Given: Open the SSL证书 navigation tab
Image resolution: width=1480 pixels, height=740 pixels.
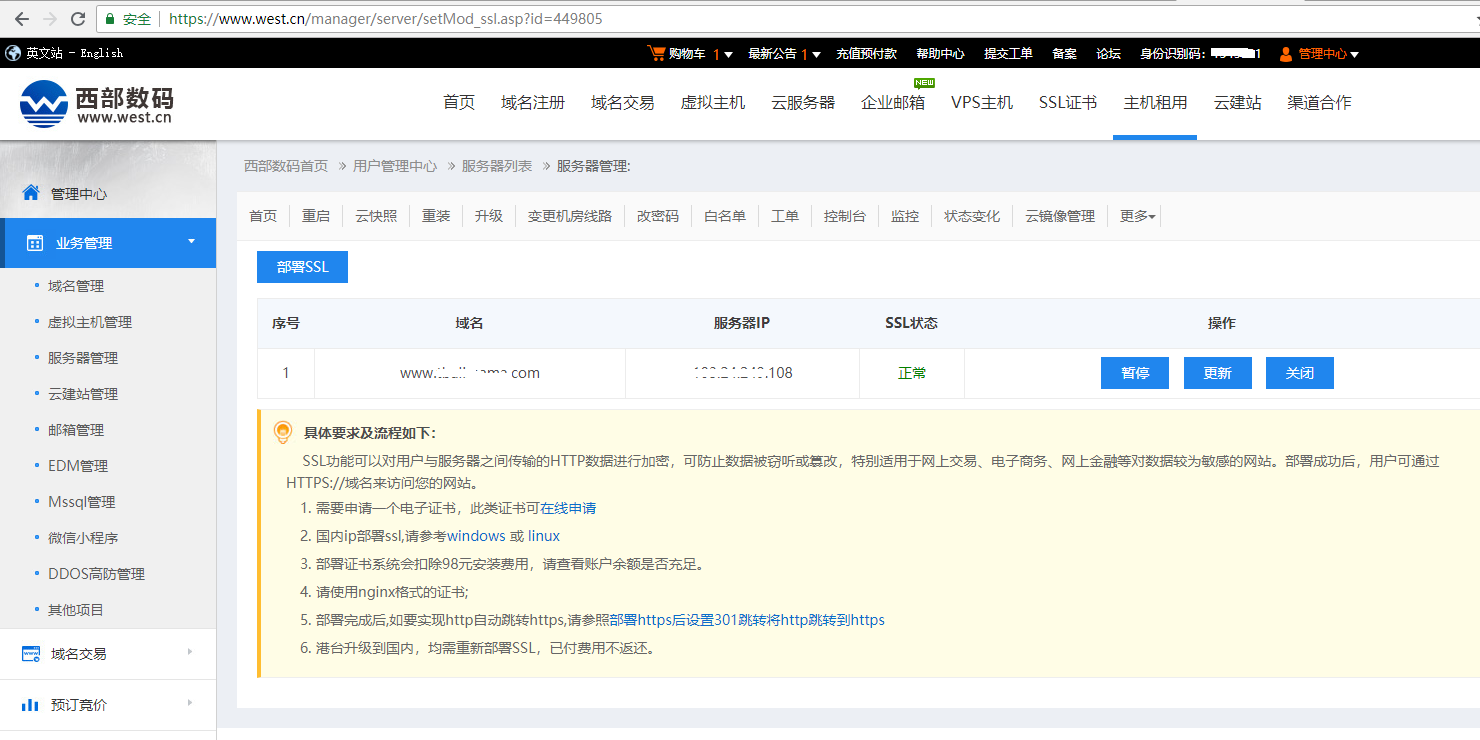Looking at the screenshot, I should click(x=1067, y=103).
